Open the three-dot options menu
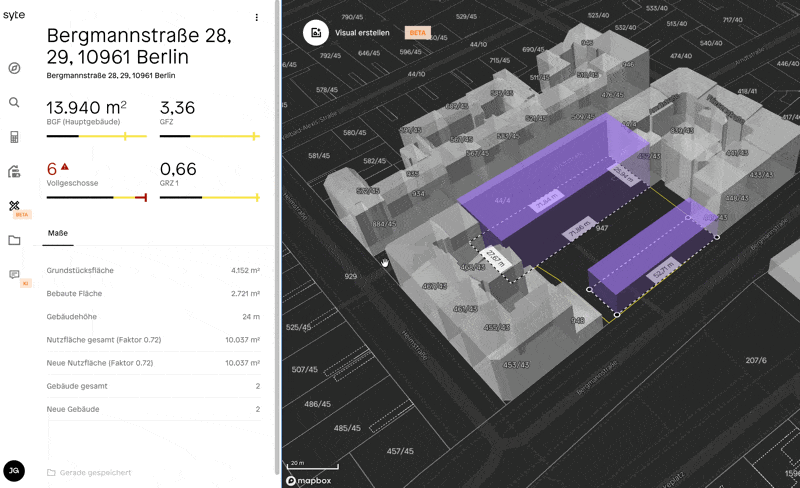 pyautogui.click(x=256, y=18)
